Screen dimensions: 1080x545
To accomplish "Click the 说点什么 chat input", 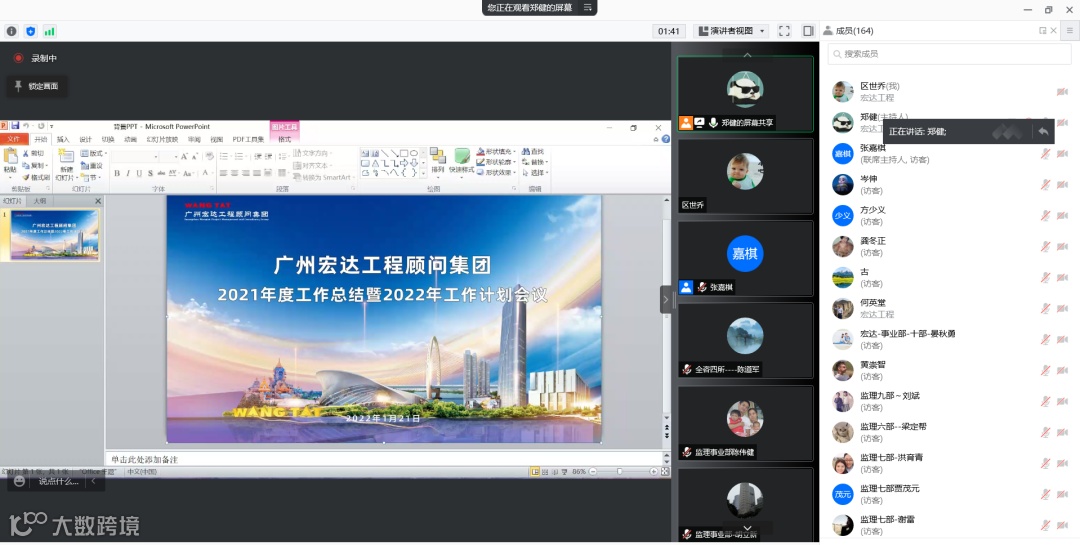I will [59, 481].
